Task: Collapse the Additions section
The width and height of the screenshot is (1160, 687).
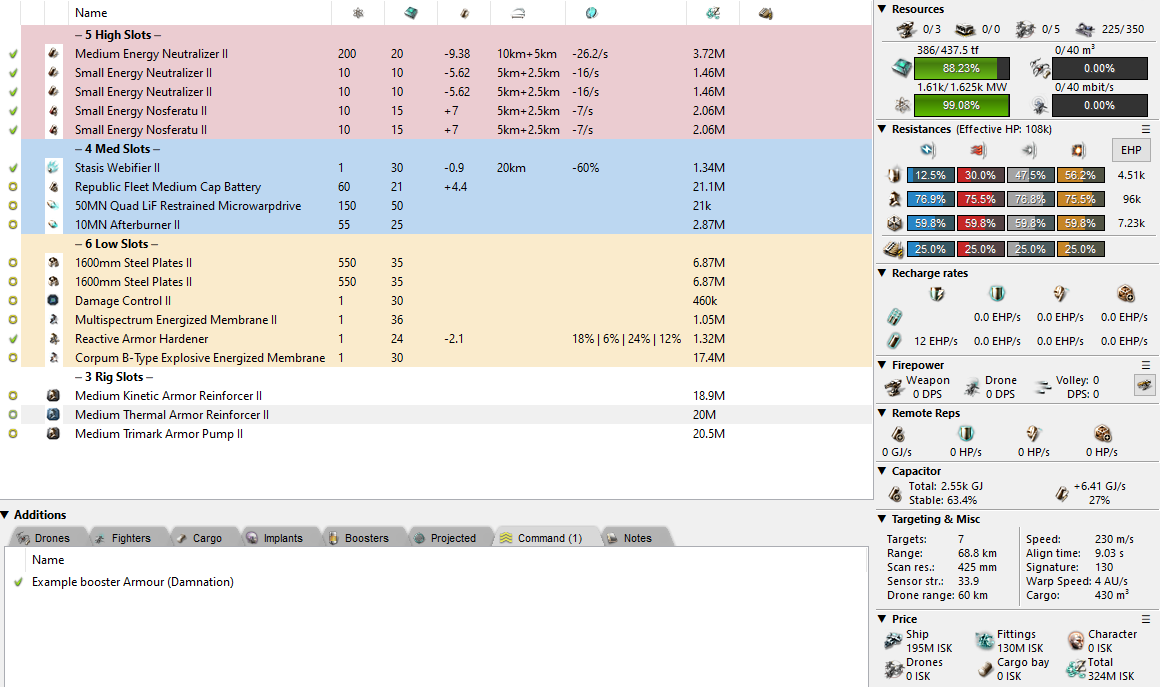Action: pos(6,515)
